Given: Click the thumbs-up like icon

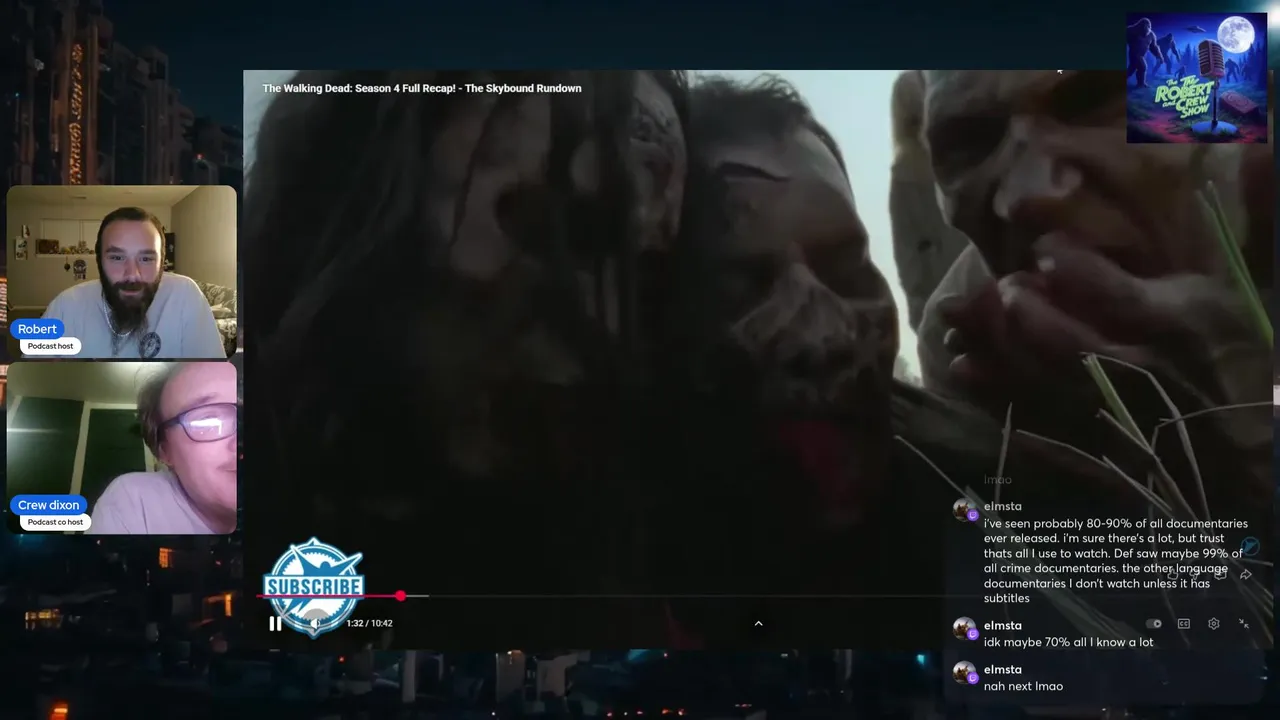Looking at the screenshot, I should (1174, 575).
